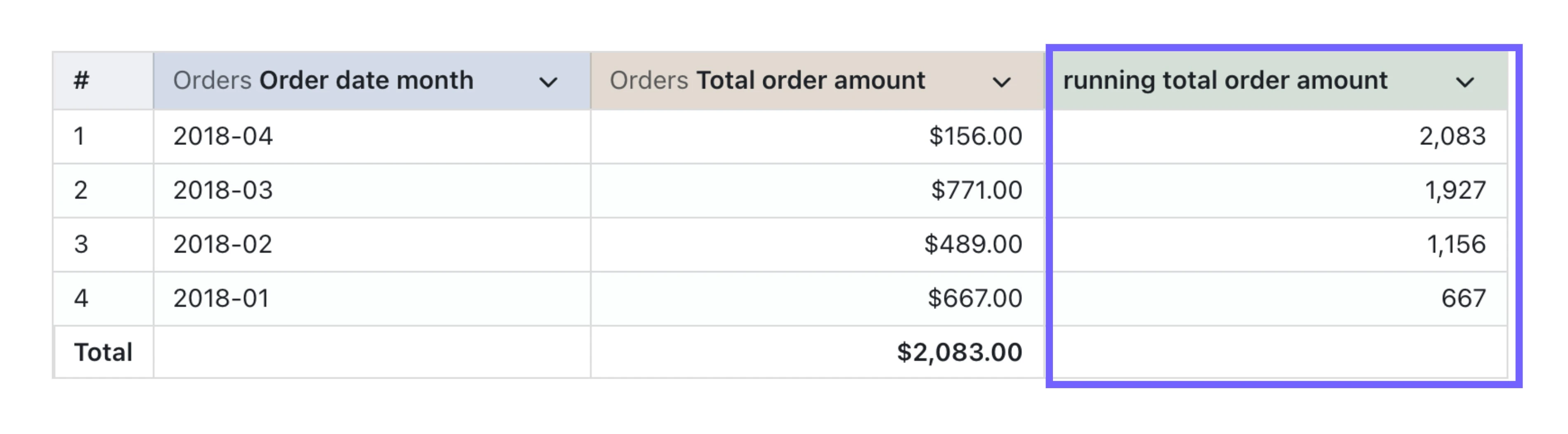Viewport: 1568px width, 434px height.
Task: Select the Order date month header label
Action: click(323, 80)
